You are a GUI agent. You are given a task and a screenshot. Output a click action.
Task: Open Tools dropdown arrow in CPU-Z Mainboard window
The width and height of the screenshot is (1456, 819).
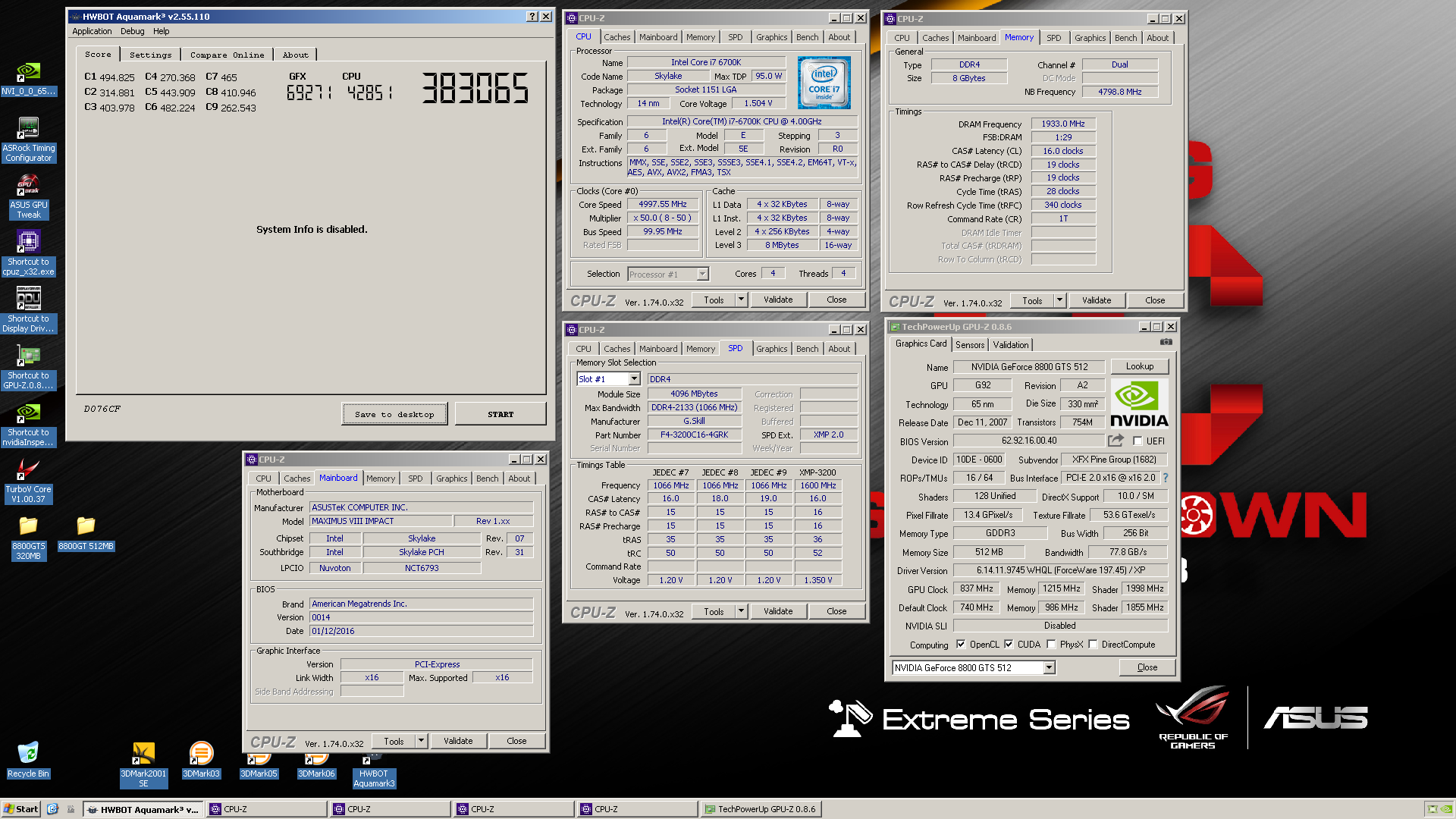click(x=422, y=741)
